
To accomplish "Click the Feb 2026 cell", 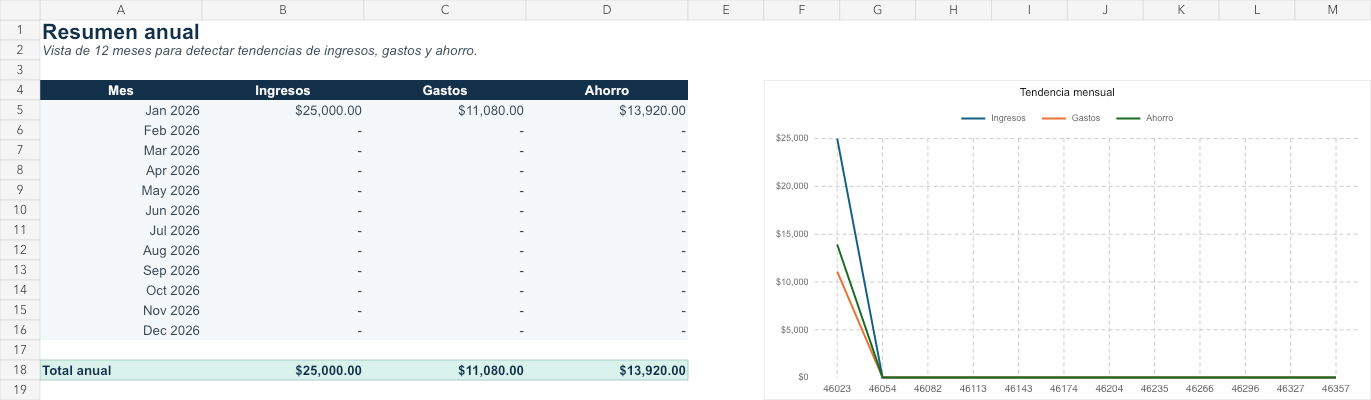I will pos(121,130).
